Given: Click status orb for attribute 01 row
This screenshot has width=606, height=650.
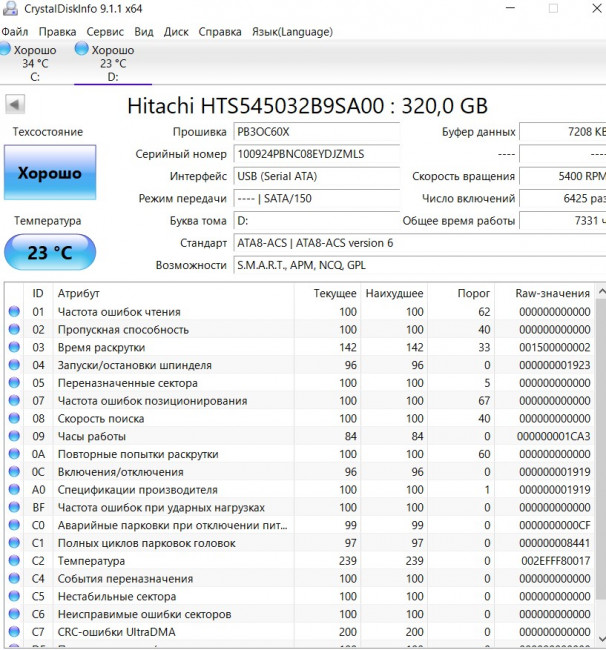Looking at the screenshot, I should 14,311.
